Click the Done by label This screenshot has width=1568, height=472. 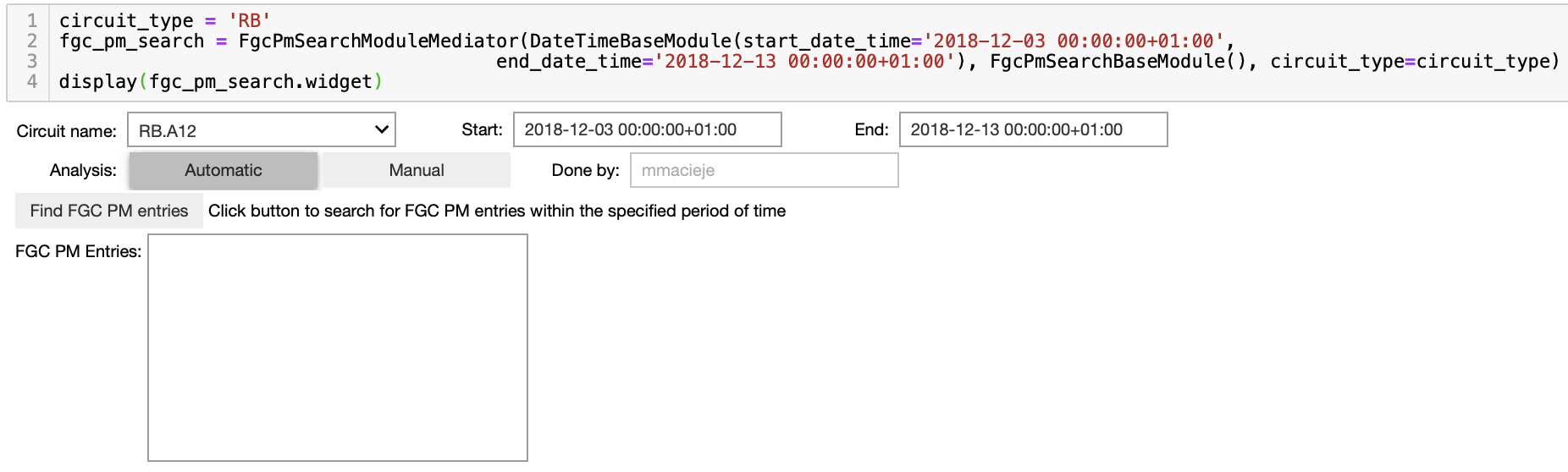(585, 170)
